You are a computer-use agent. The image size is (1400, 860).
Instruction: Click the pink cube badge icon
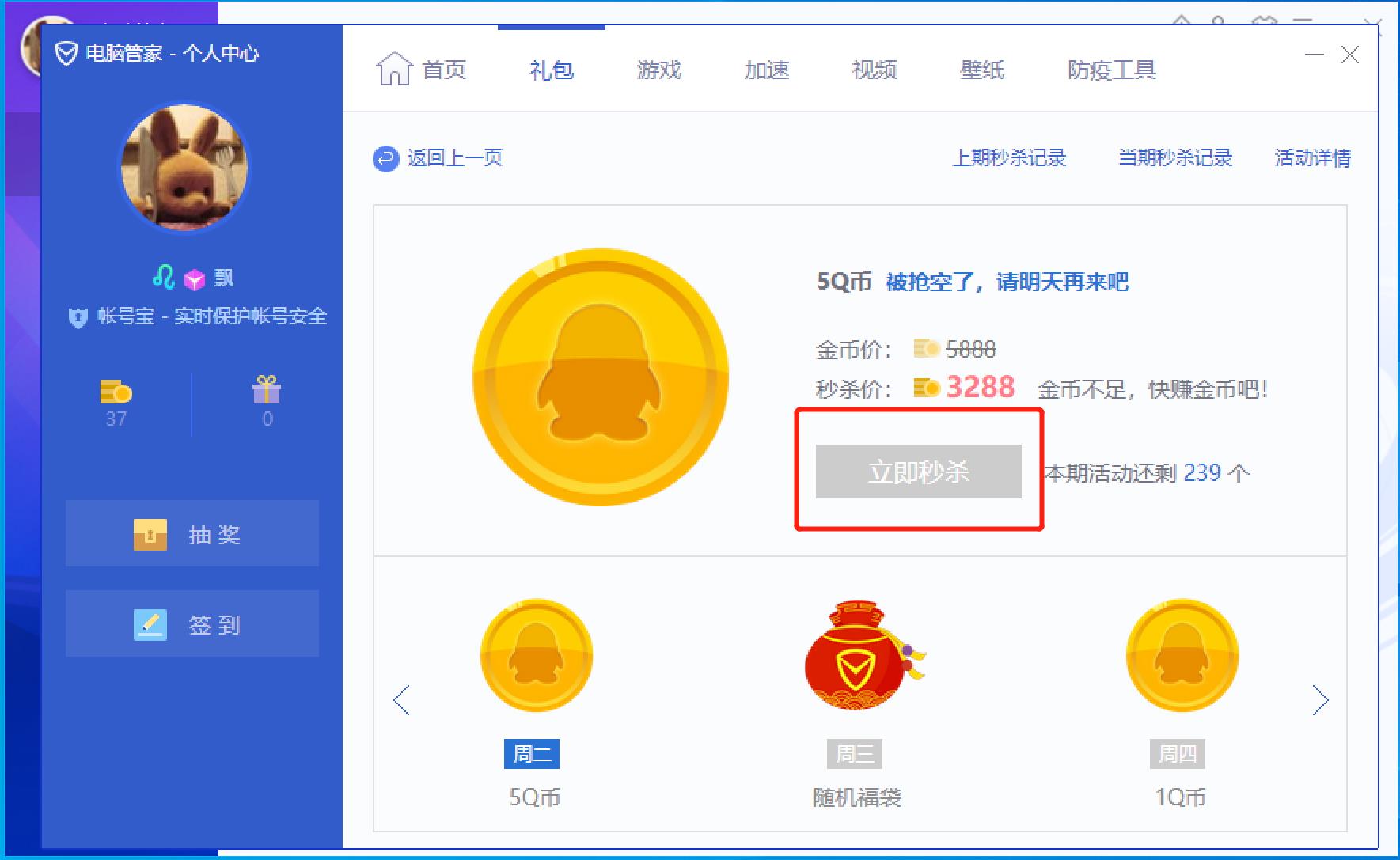point(194,279)
